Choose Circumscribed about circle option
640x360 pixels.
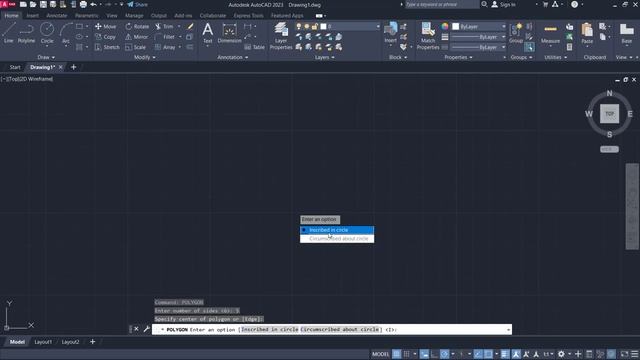(337, 239)
